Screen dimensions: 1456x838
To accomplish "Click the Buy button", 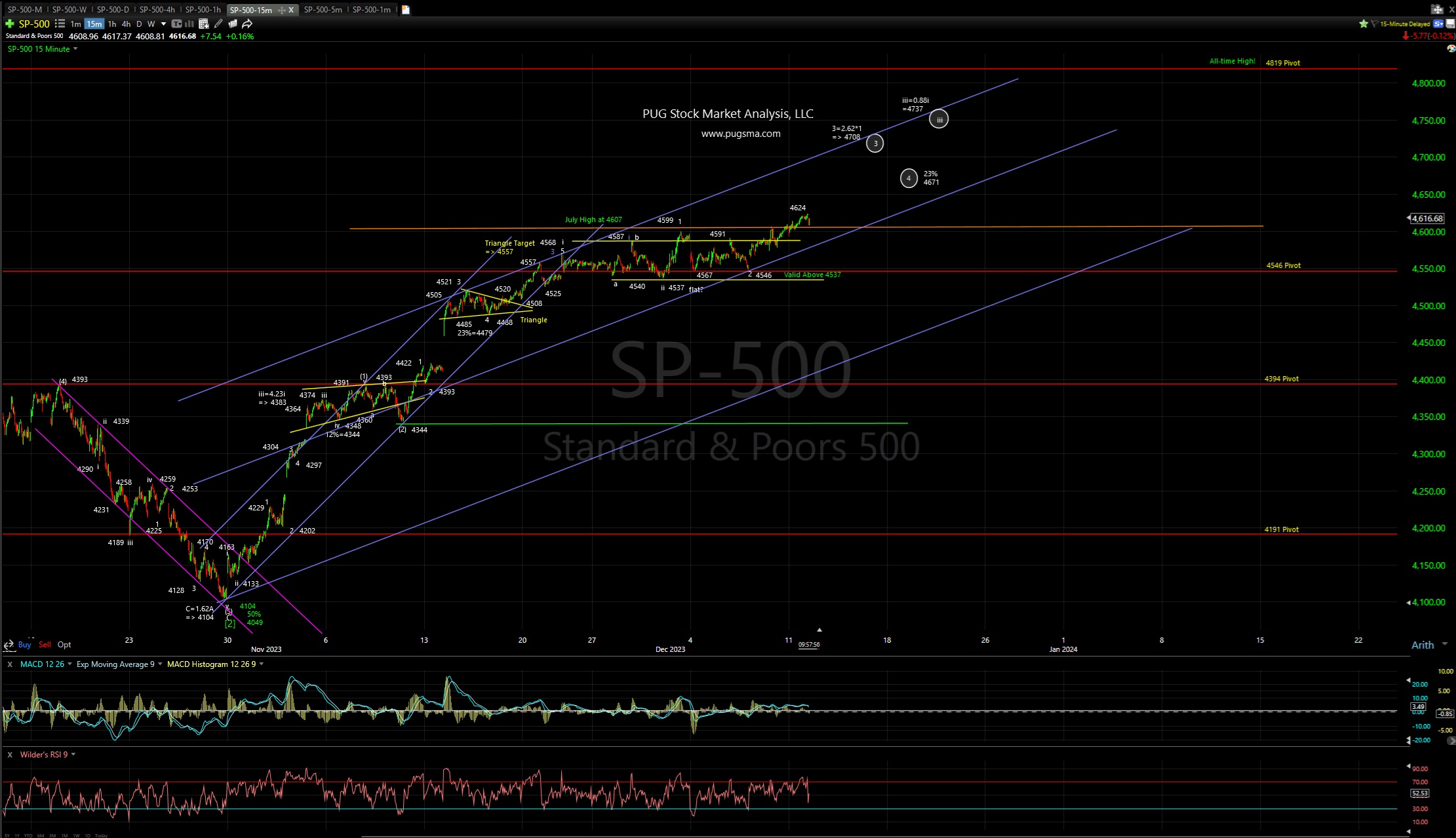I will pyautogui.click(x=24, y=645).
